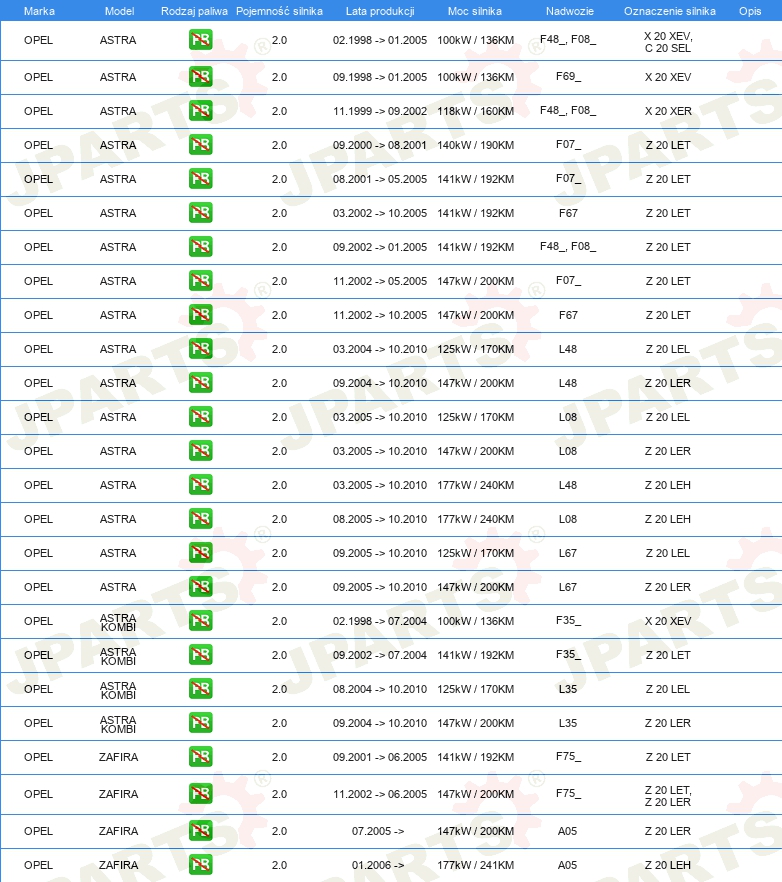
Task: Select the date range 03.2002 -> 10.2005
Action: (x=380, y=213)
